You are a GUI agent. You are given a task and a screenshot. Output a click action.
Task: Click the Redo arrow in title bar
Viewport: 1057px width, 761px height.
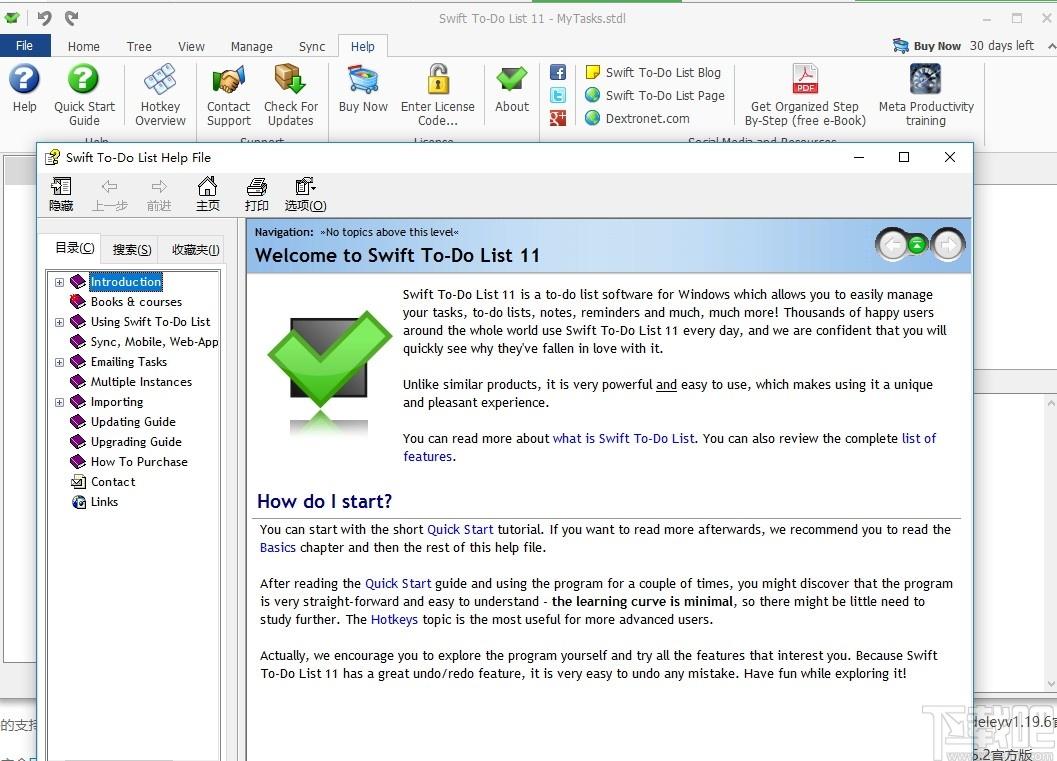71,18
